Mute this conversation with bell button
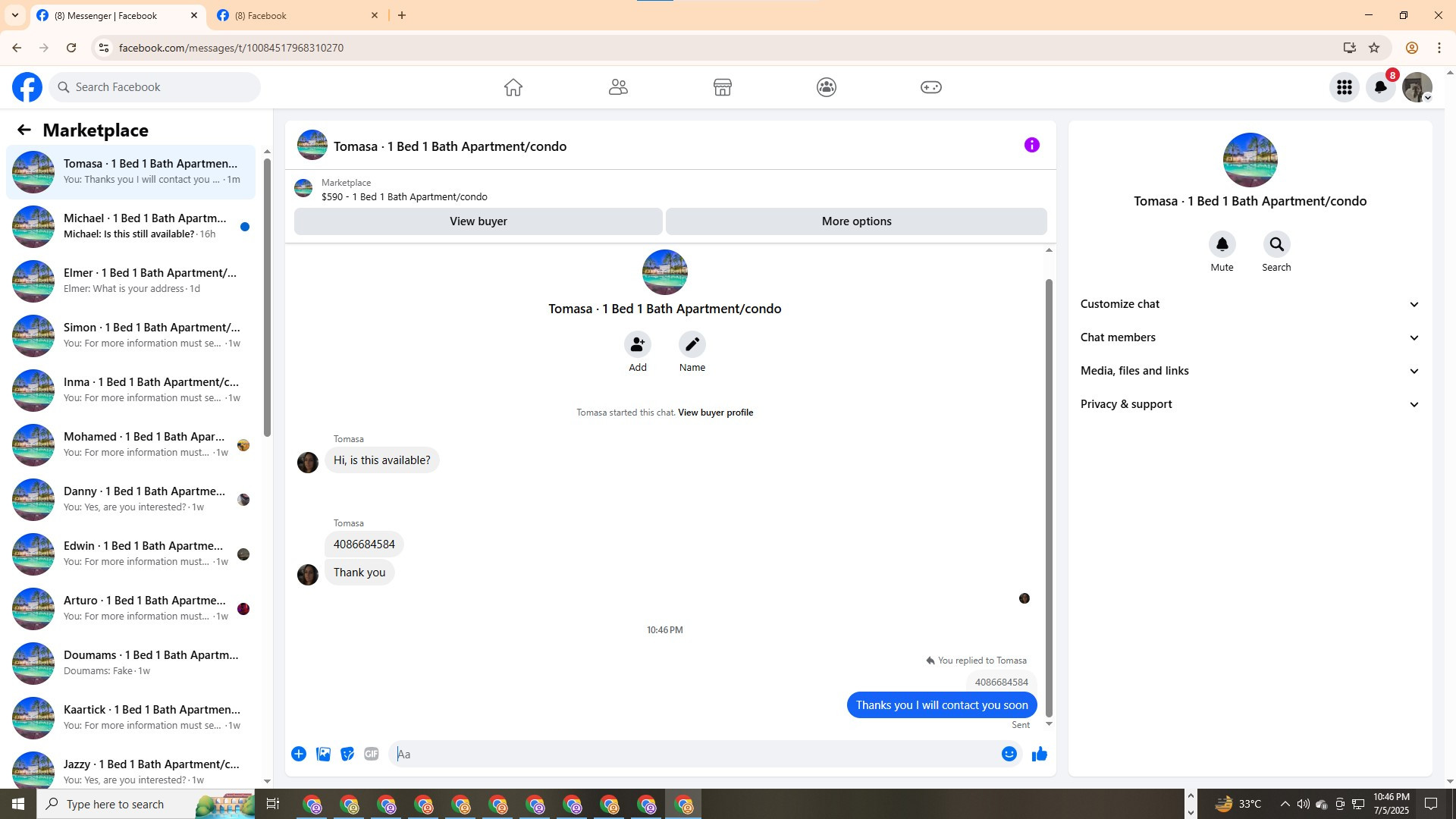Screen dimensions: 1456x819 [1222, 245]
